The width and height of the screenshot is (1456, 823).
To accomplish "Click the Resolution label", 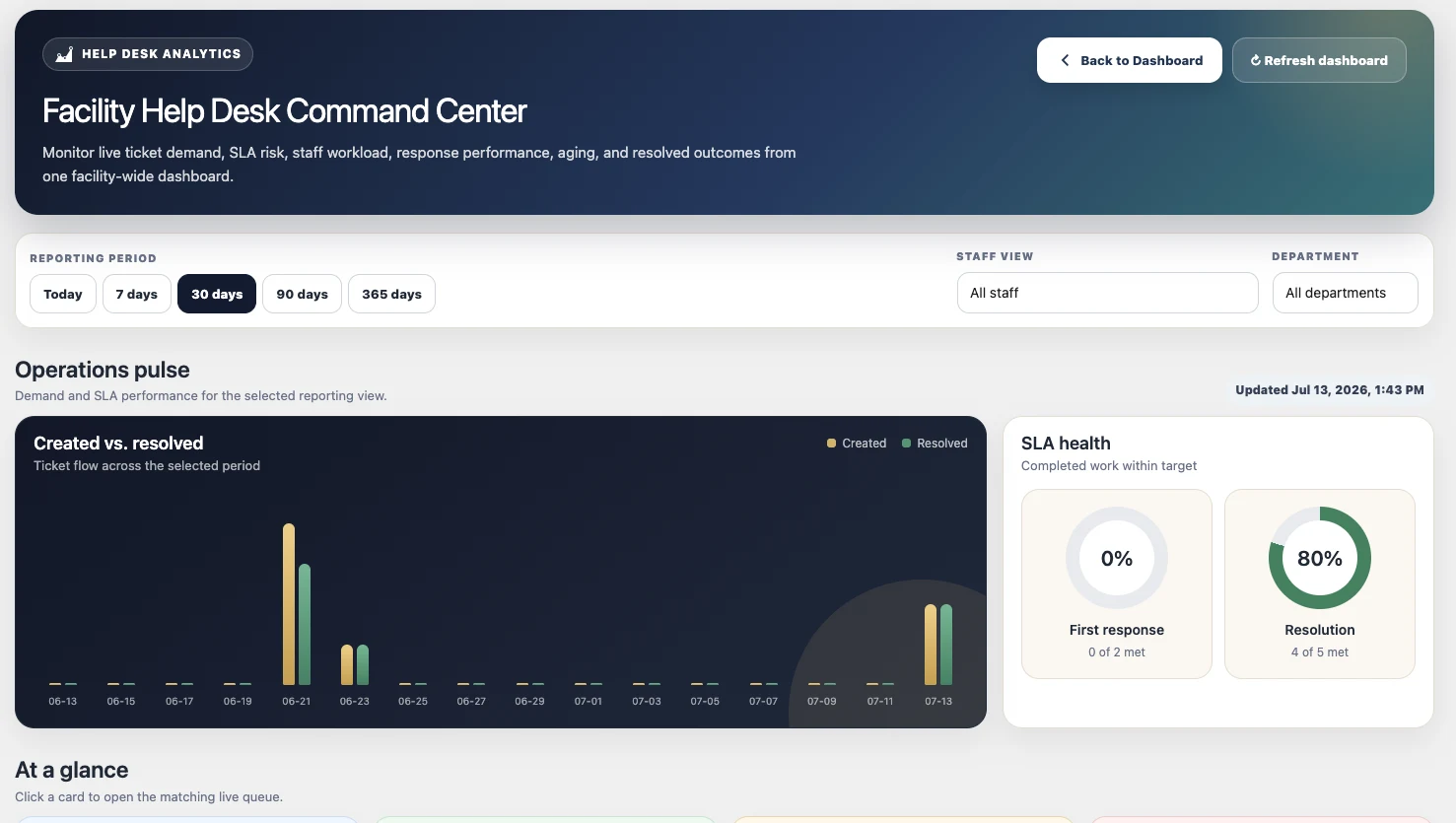I will (1320, 630).
